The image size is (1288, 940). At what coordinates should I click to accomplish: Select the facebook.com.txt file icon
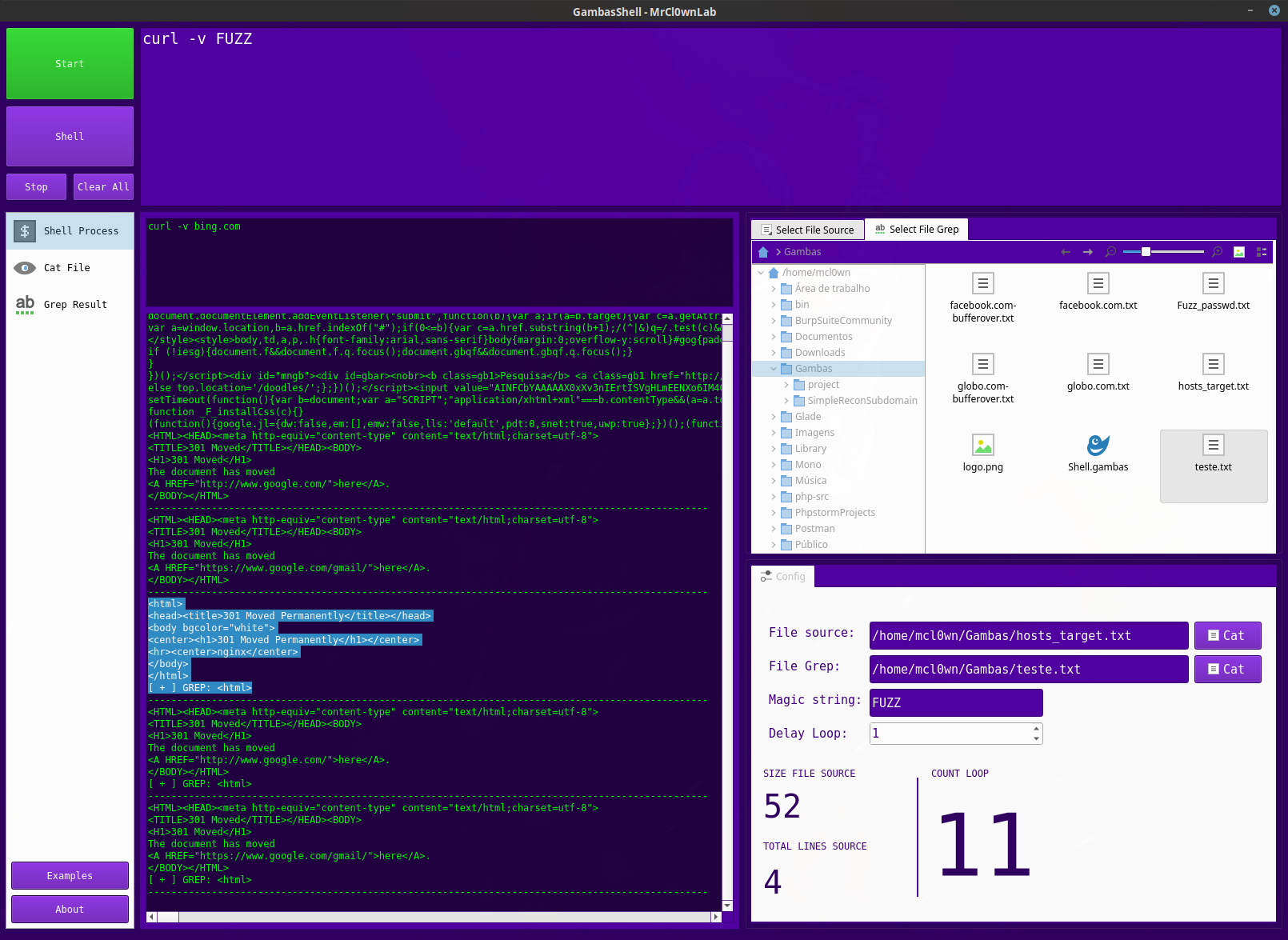[1098, 283]
